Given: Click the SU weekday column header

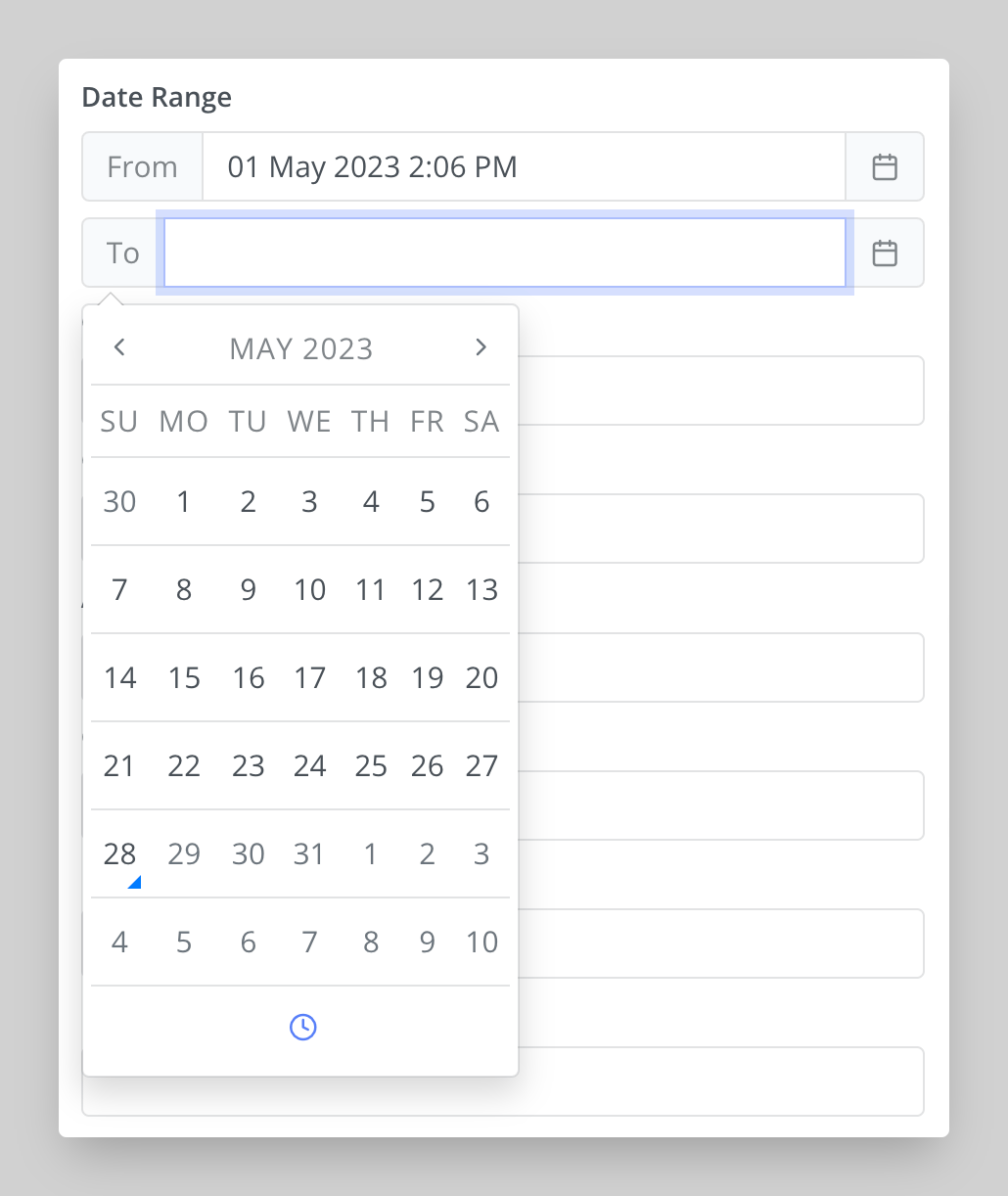Looking at the screenshot, I should coord(119,421).
